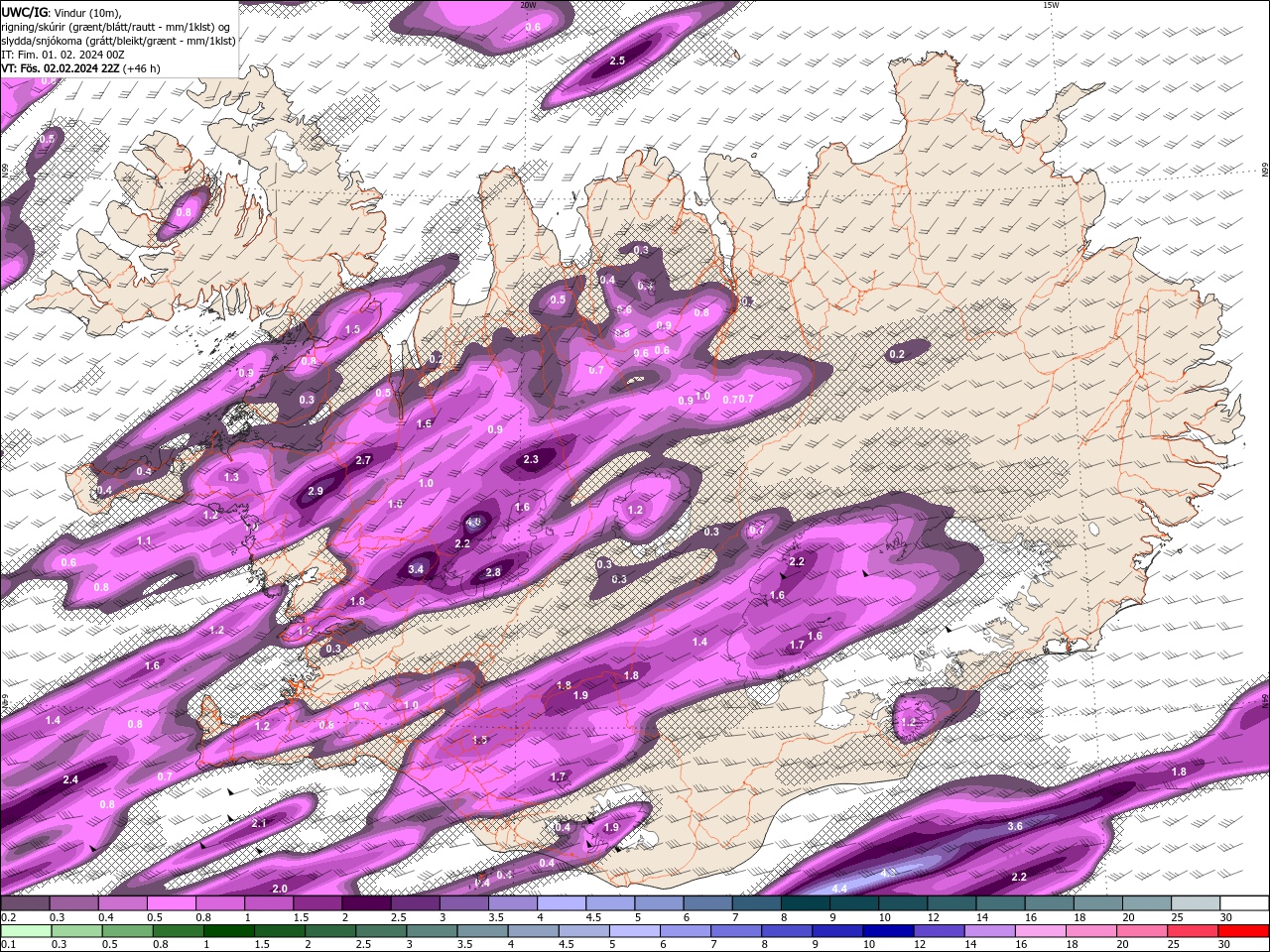Click the '4.5' label in the upper legend

tap(593, 917)
